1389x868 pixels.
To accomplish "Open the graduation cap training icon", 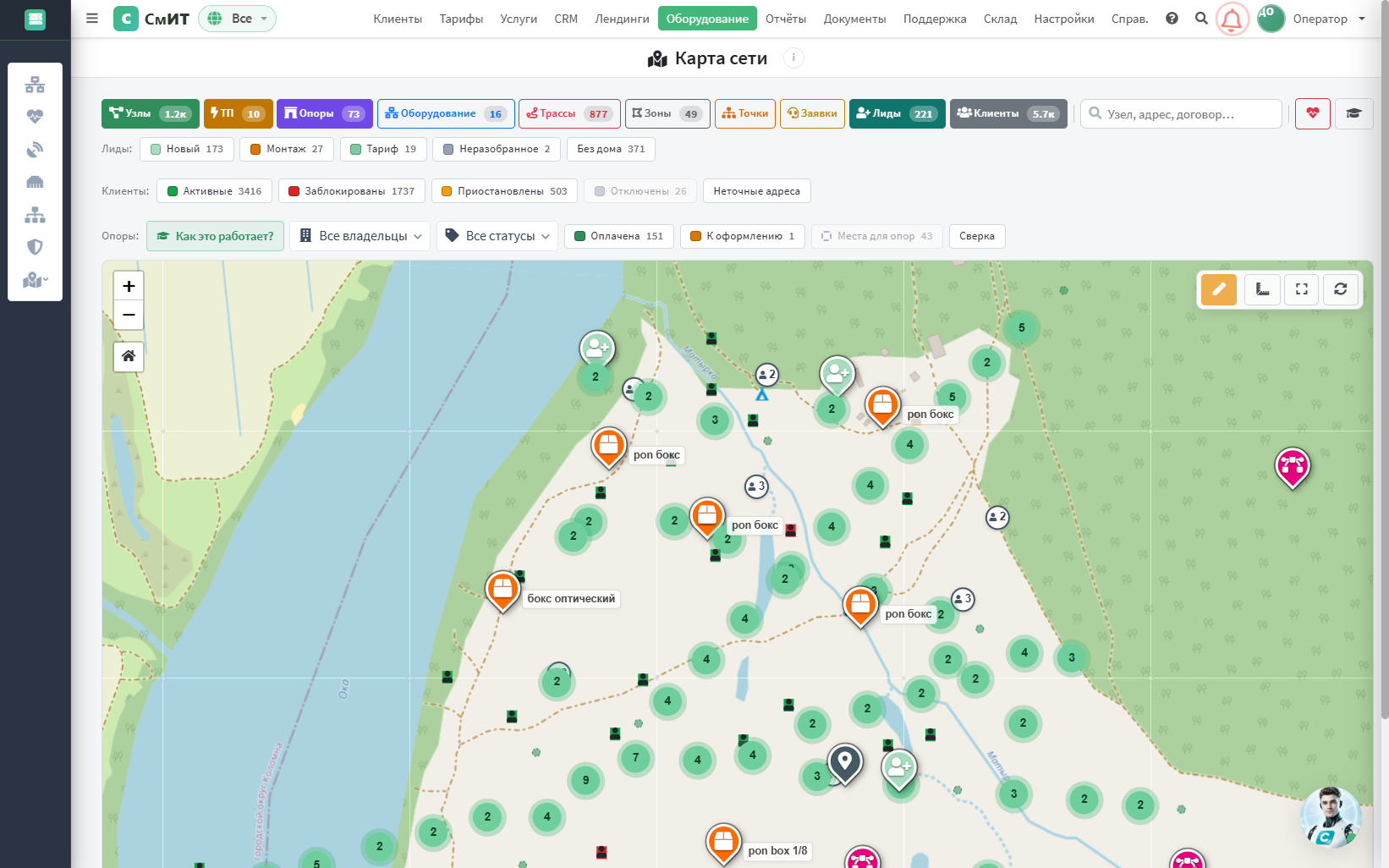I will click(1353, 113).
